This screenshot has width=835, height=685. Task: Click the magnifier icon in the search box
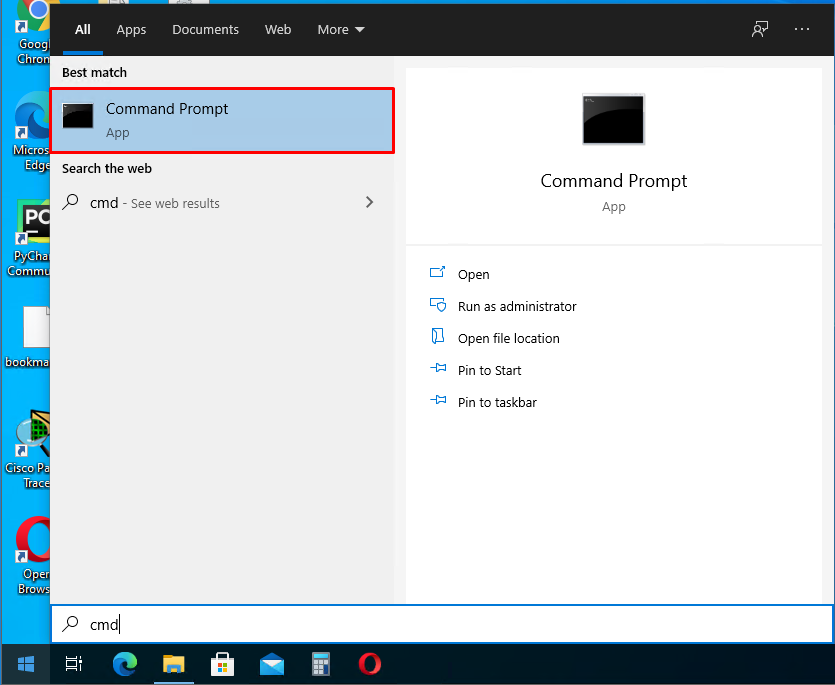(x=70, y=623)
